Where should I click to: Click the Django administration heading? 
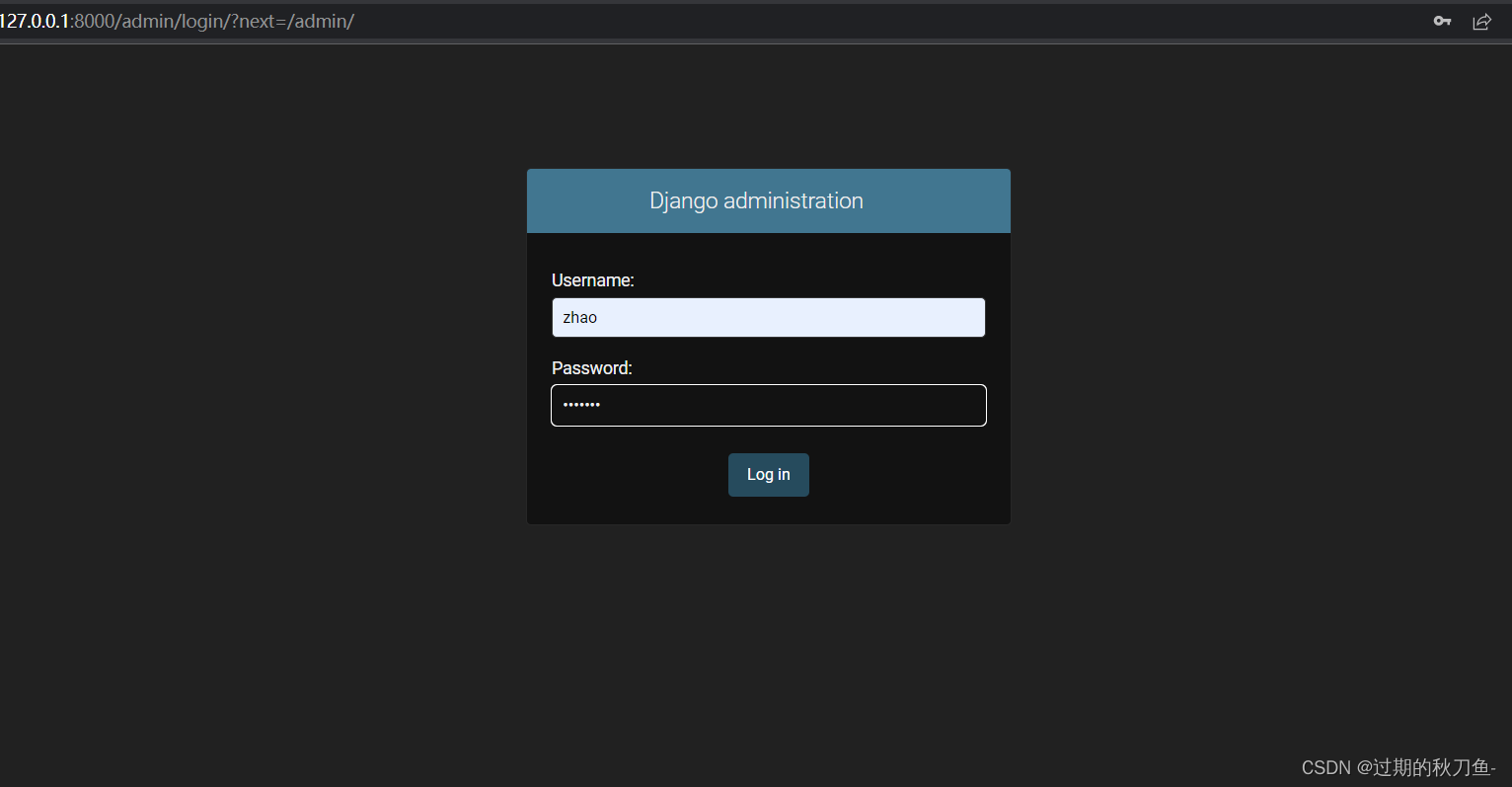coord(756,200)
